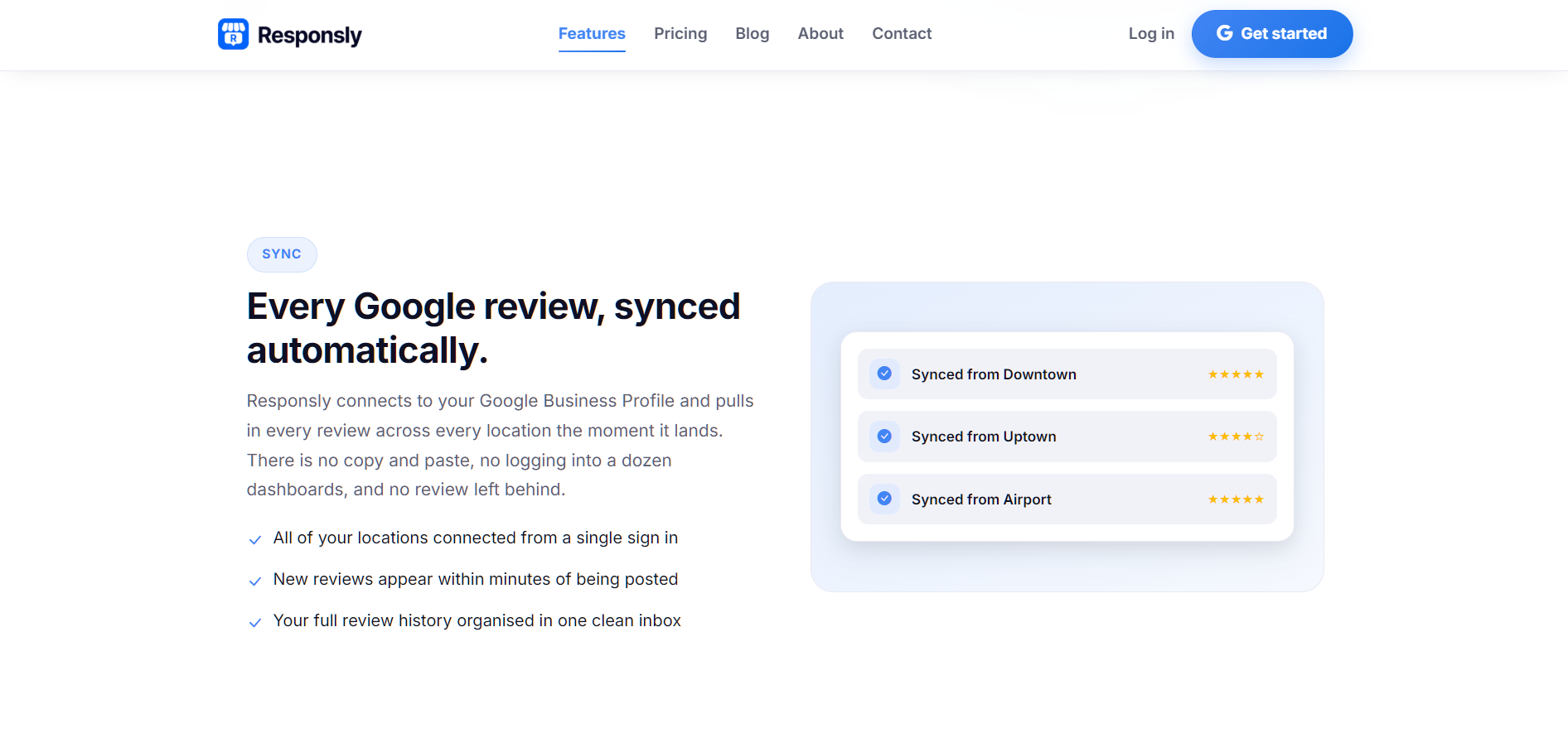Click the SYNC badge label
1568x743 pixels.
[282, 254]
